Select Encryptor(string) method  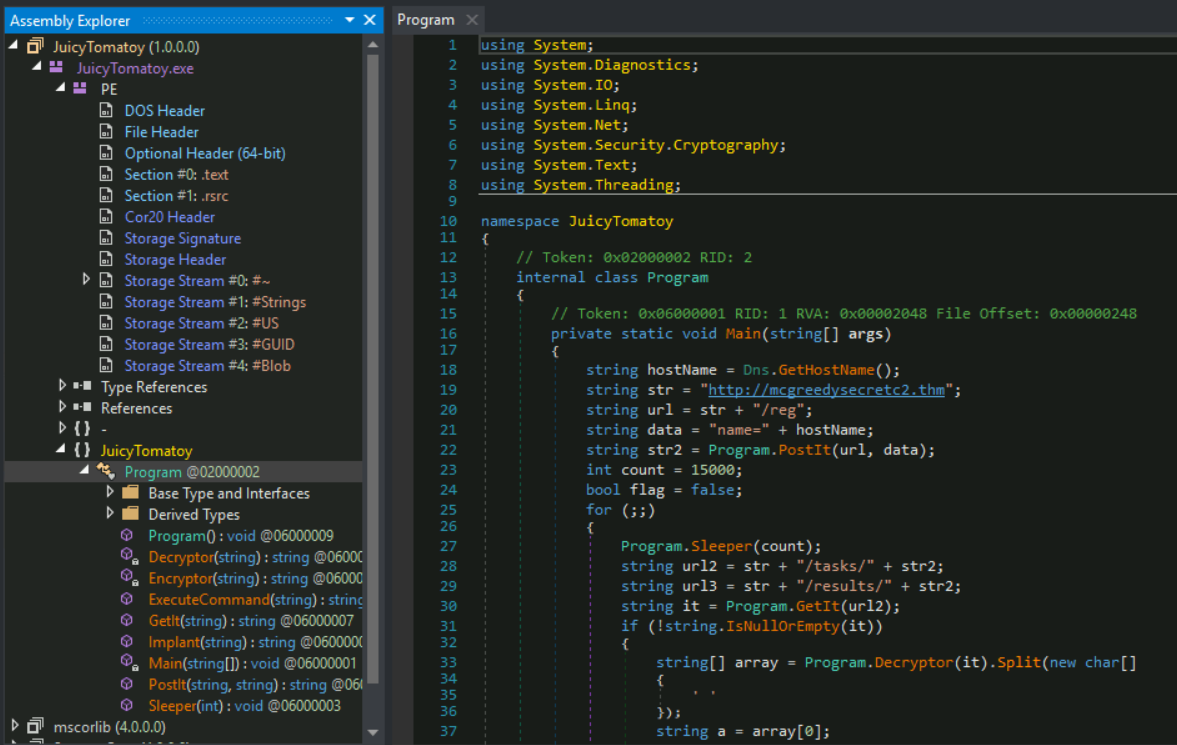click(255, 578)
